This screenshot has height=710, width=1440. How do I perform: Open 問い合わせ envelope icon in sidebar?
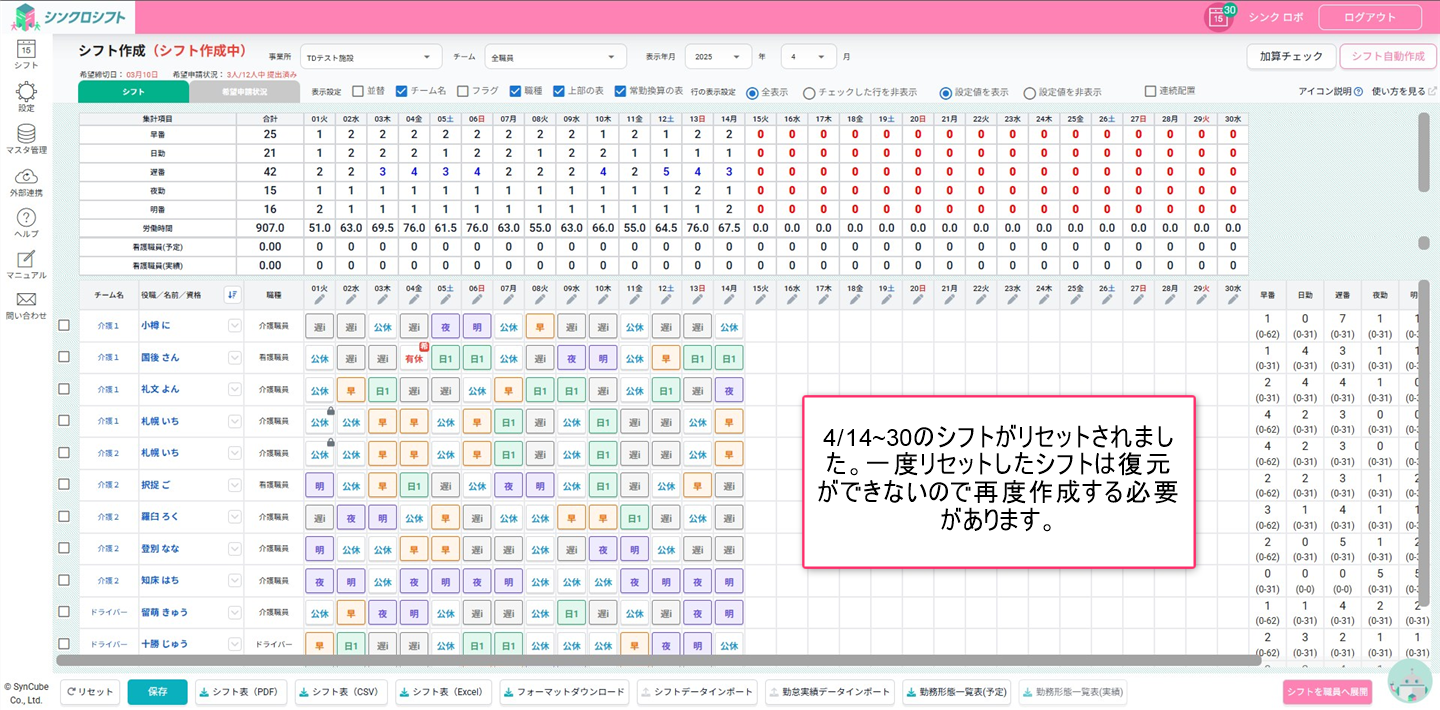click(26, 299)
